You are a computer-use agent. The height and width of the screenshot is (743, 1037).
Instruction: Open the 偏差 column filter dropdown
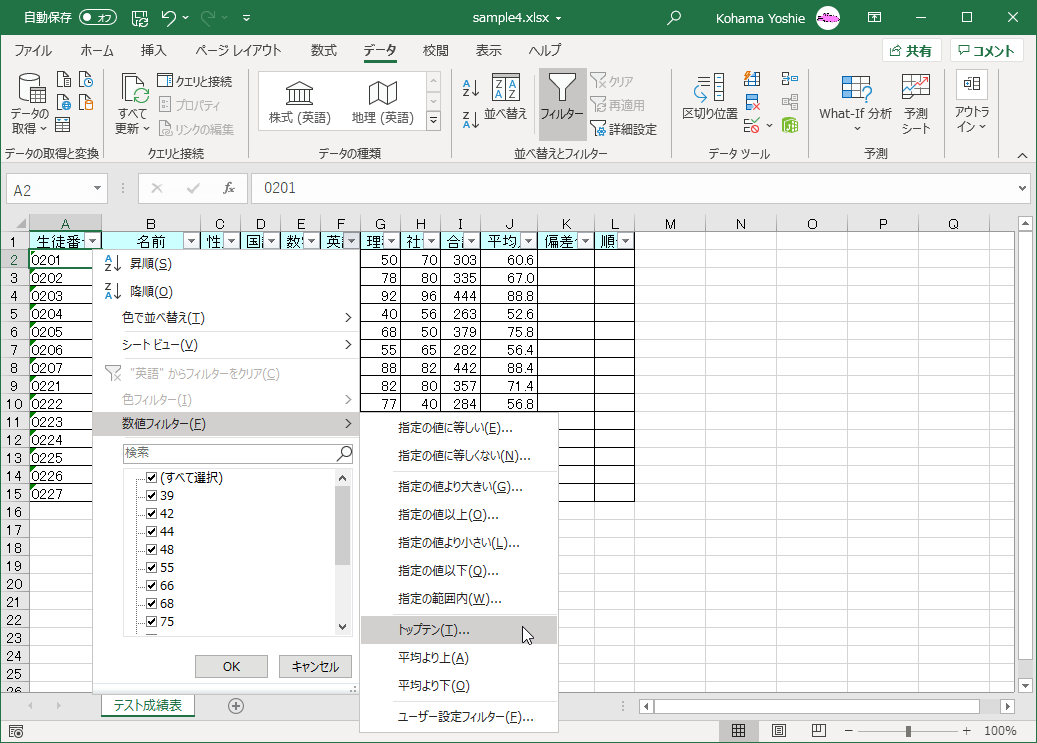585,241
